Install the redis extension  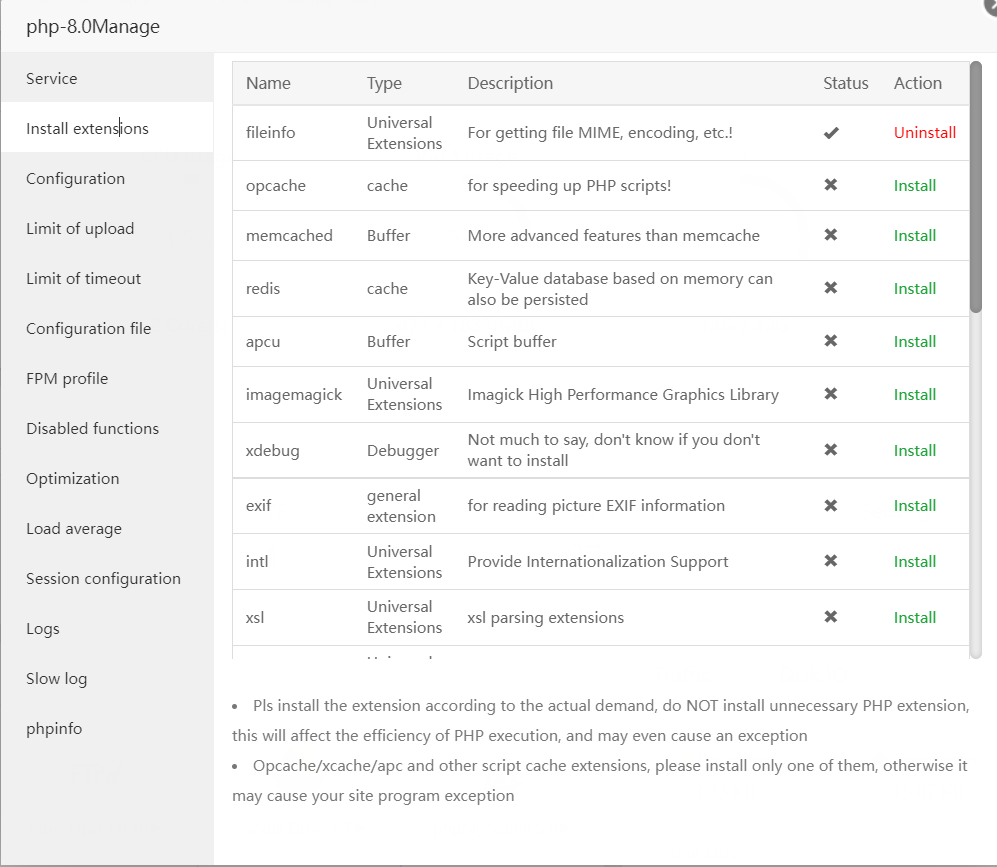pos(914,288)
